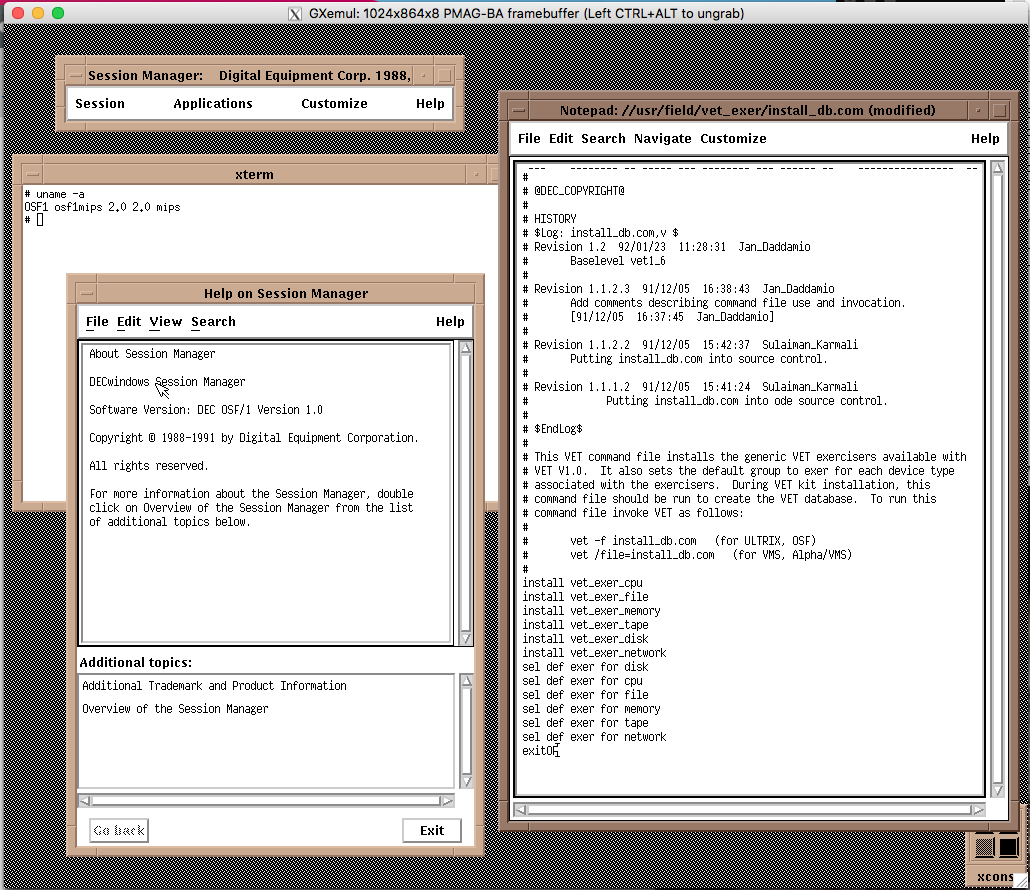Screen dimensions: 1030x890
Task: Maximize the Session Manager window
Action: click(444, 76)
